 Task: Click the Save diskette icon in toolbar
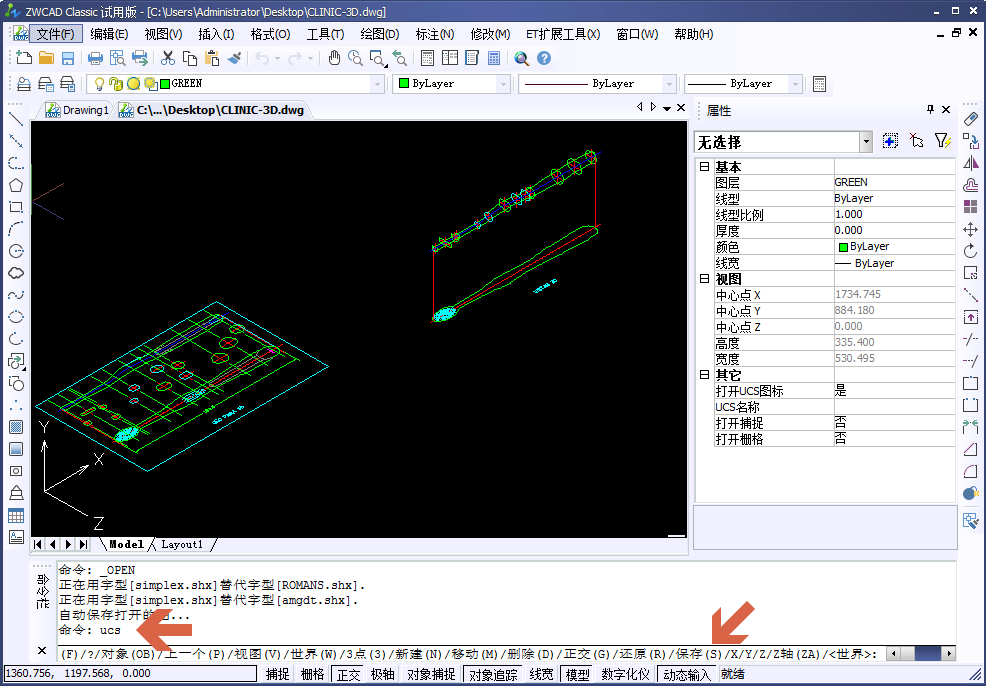tap(68, 59)
